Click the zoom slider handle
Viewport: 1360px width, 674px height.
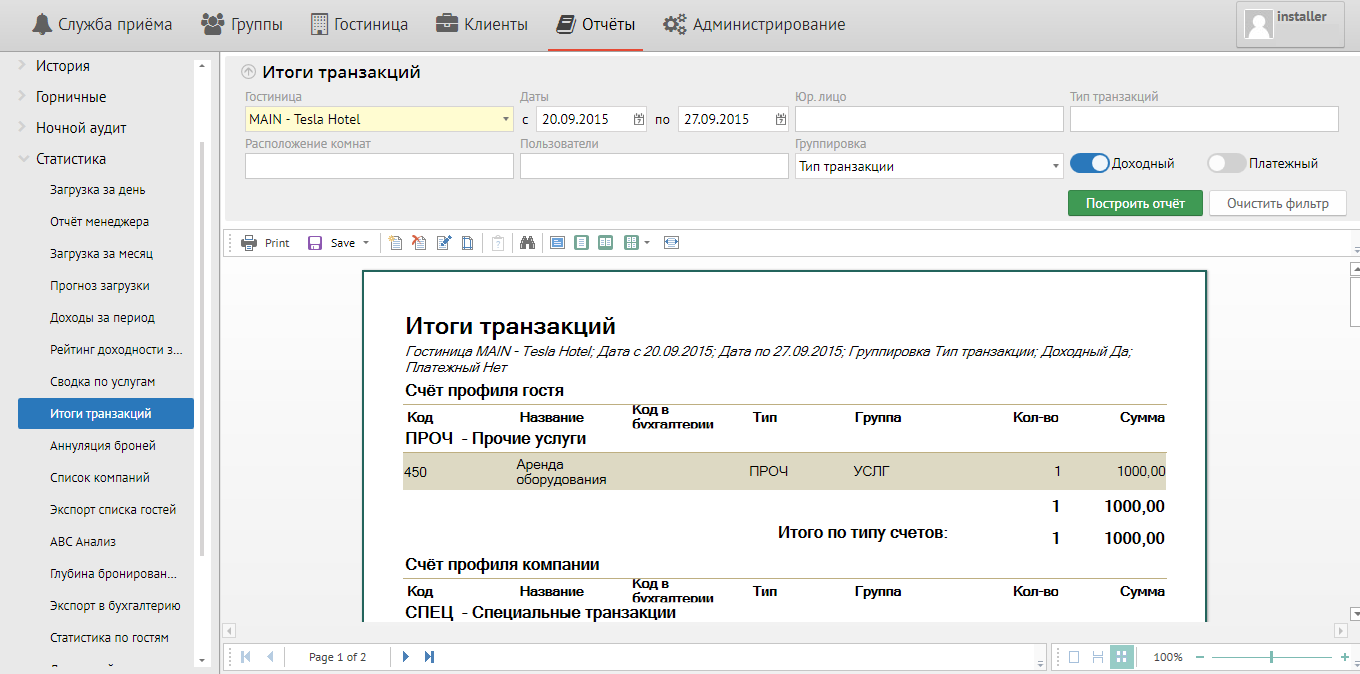click(1271, 657)
